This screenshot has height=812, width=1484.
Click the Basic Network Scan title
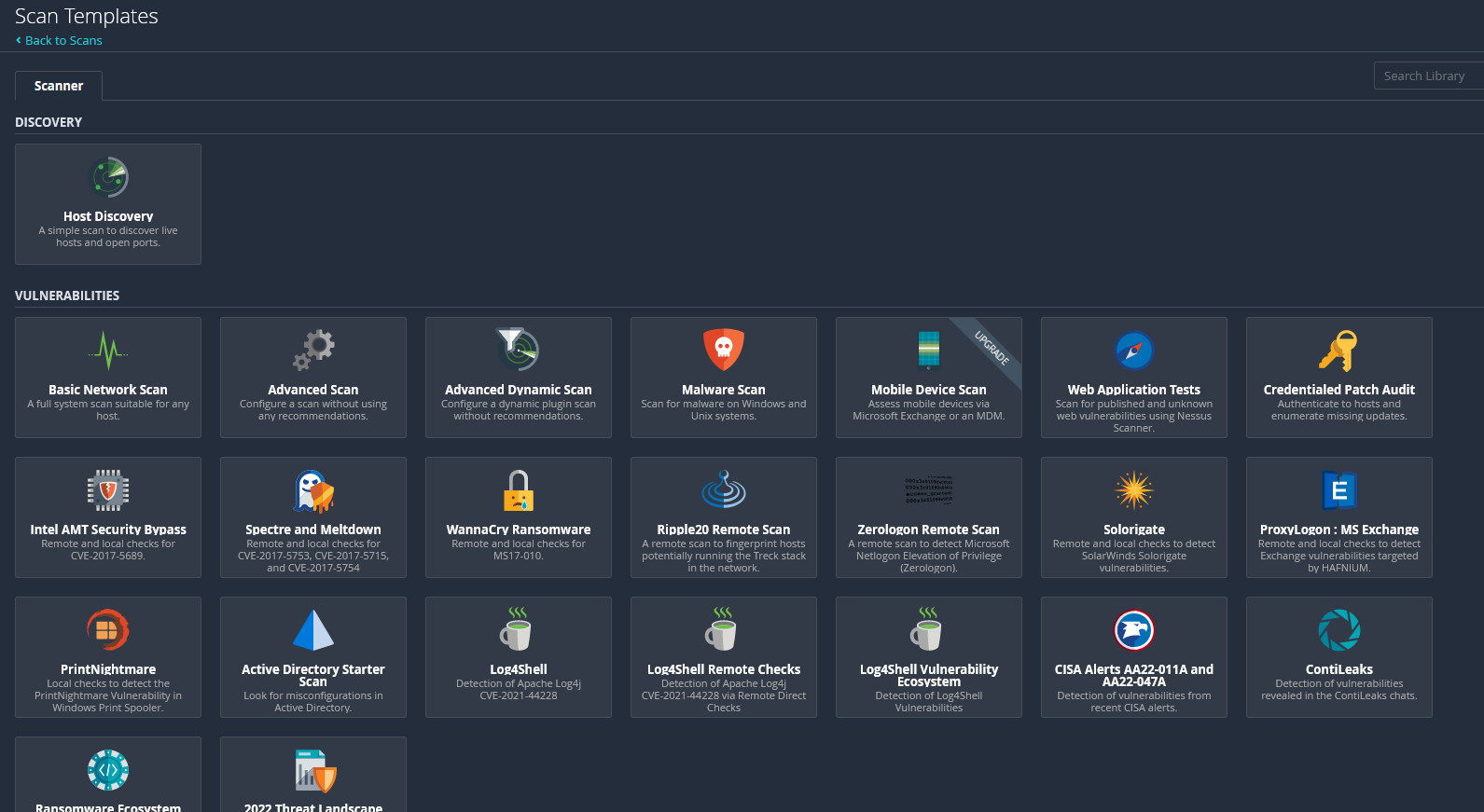point(108,390)
